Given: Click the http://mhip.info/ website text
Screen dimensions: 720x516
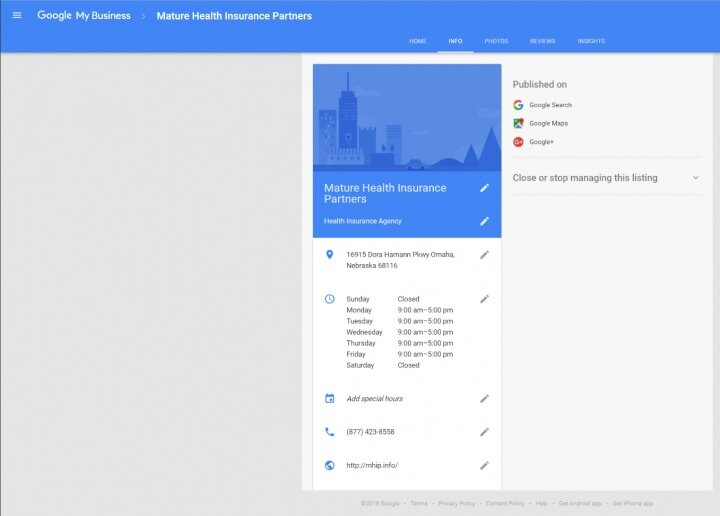Looking at the screenshot, I should click(372, 465).
